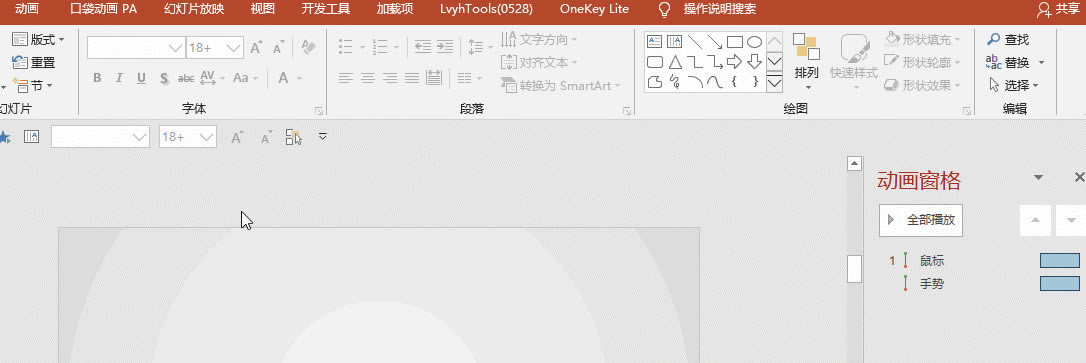This screenshot has width=1086, height=363.
Task: Toggle underline formatting
Action: click(141, 78)
